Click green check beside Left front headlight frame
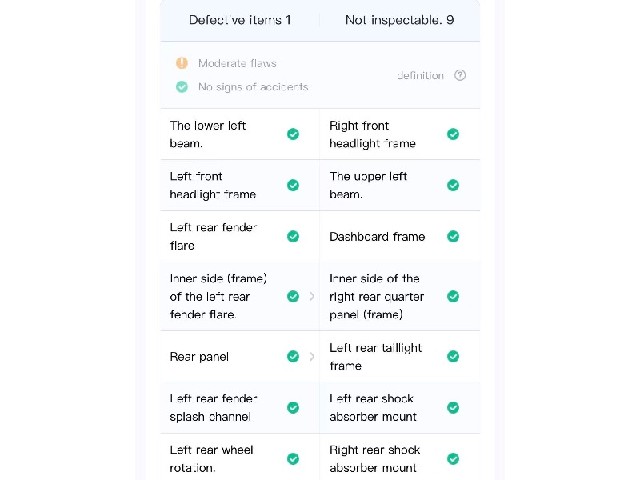 pyautogui.click(x=293, y=185)
